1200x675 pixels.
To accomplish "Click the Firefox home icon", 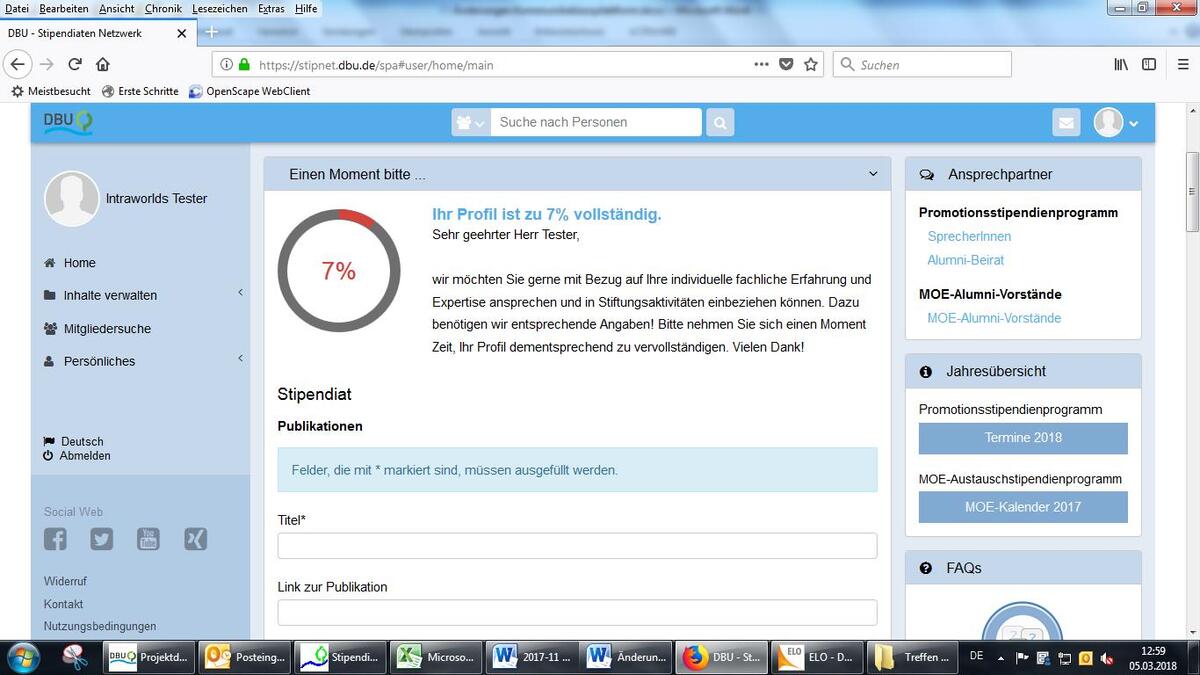I will (x=103, y=65).
